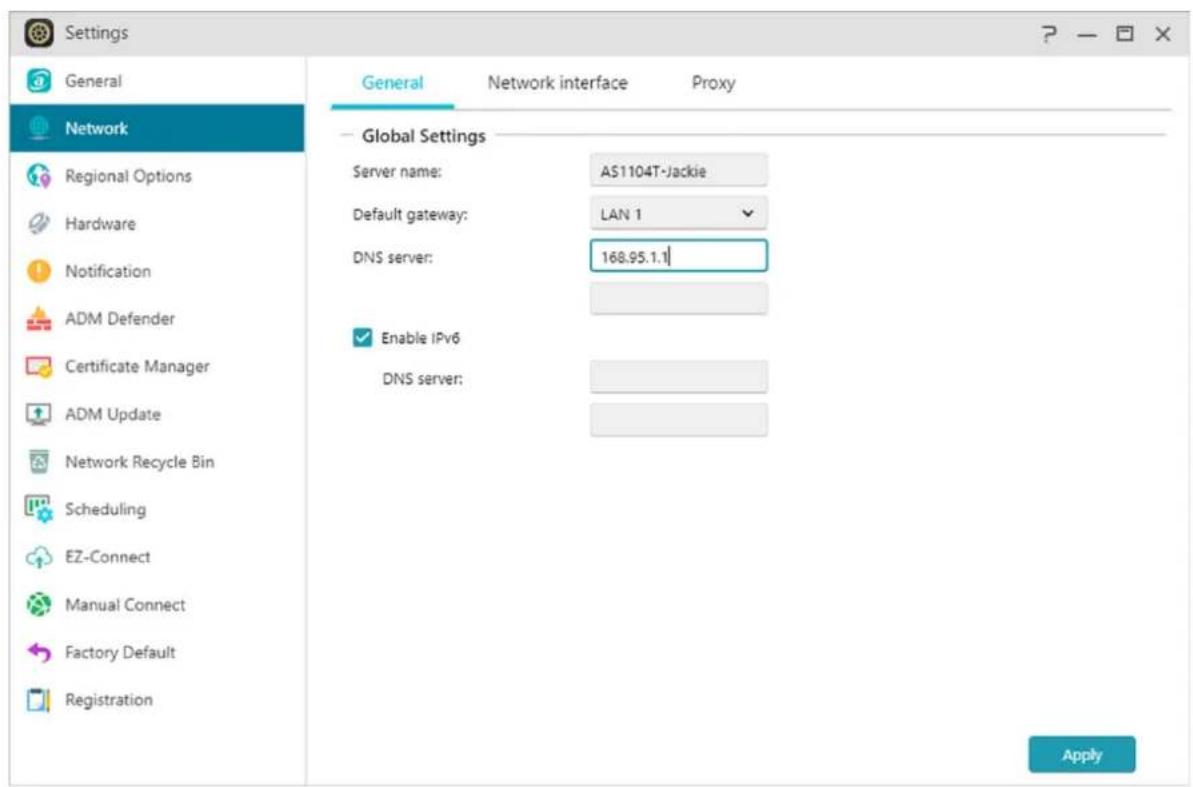Select the Factory Default arrow icon
The height and width of the screenshot is (787, 1193).
[37, 653]
